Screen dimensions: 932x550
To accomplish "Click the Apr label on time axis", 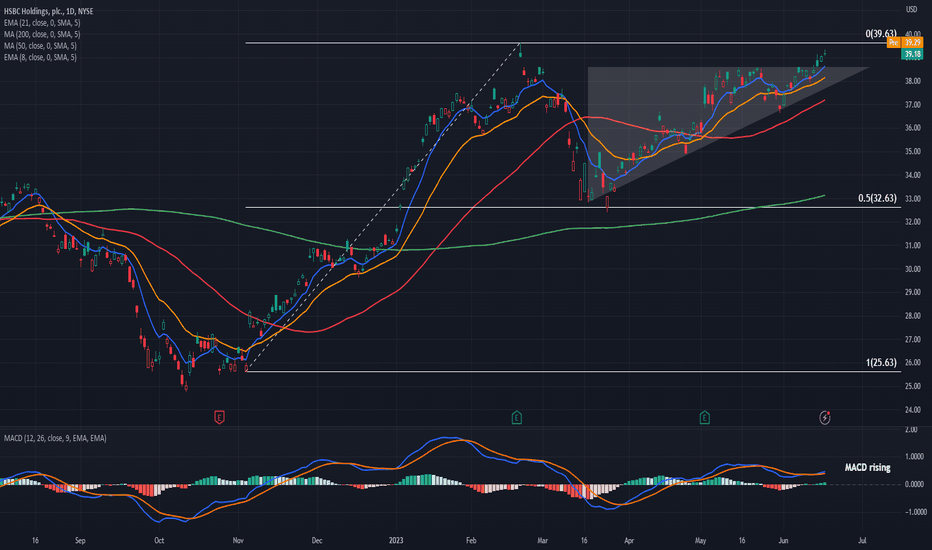I will pos(629,540).
